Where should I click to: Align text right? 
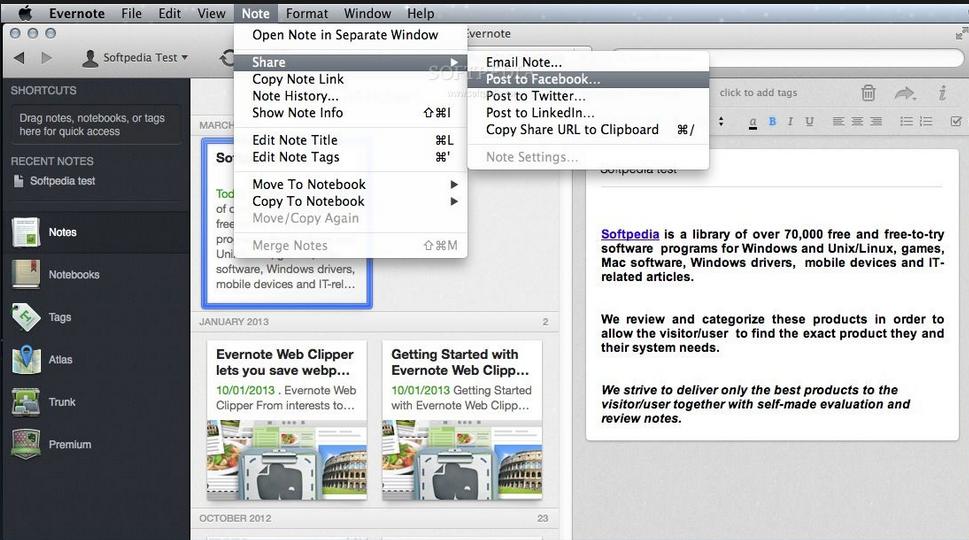coord(876,122)
